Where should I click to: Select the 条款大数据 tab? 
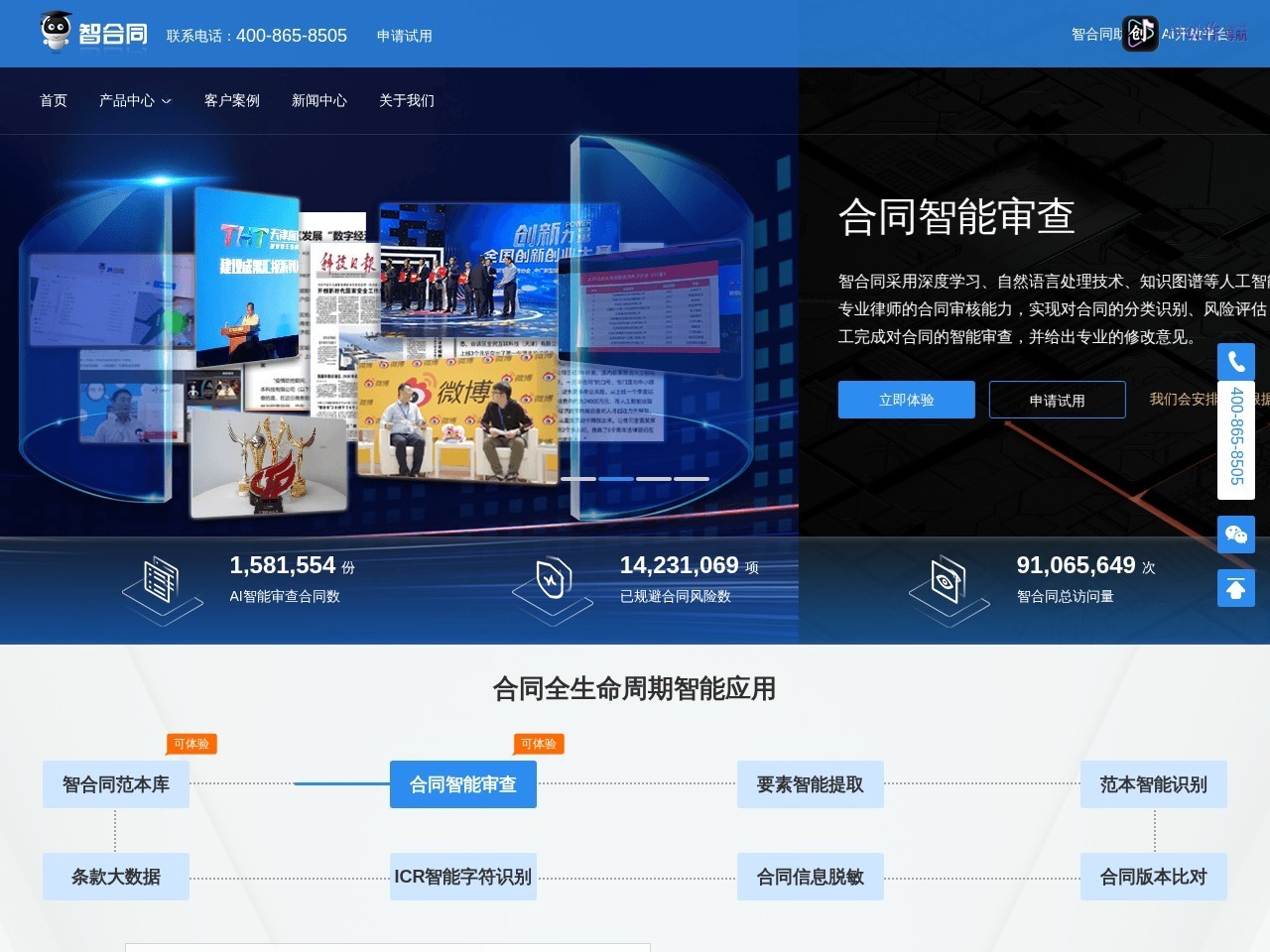click(116, 877)
